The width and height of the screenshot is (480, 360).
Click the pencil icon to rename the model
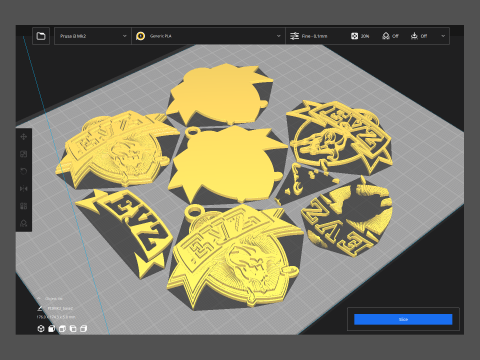point(40,308)
